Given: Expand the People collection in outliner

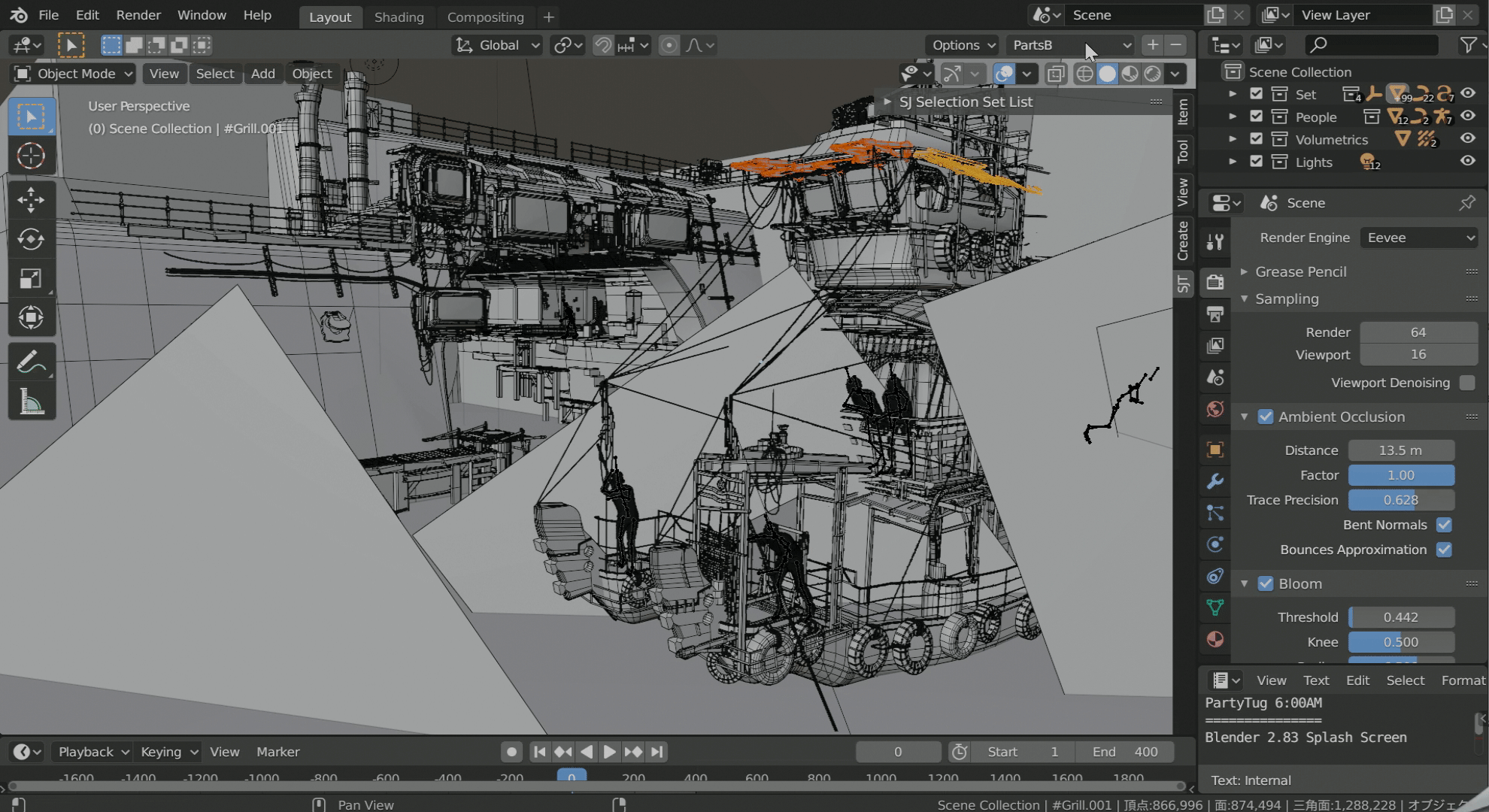Looking at the screenshot, I should tap(1233, 117).
